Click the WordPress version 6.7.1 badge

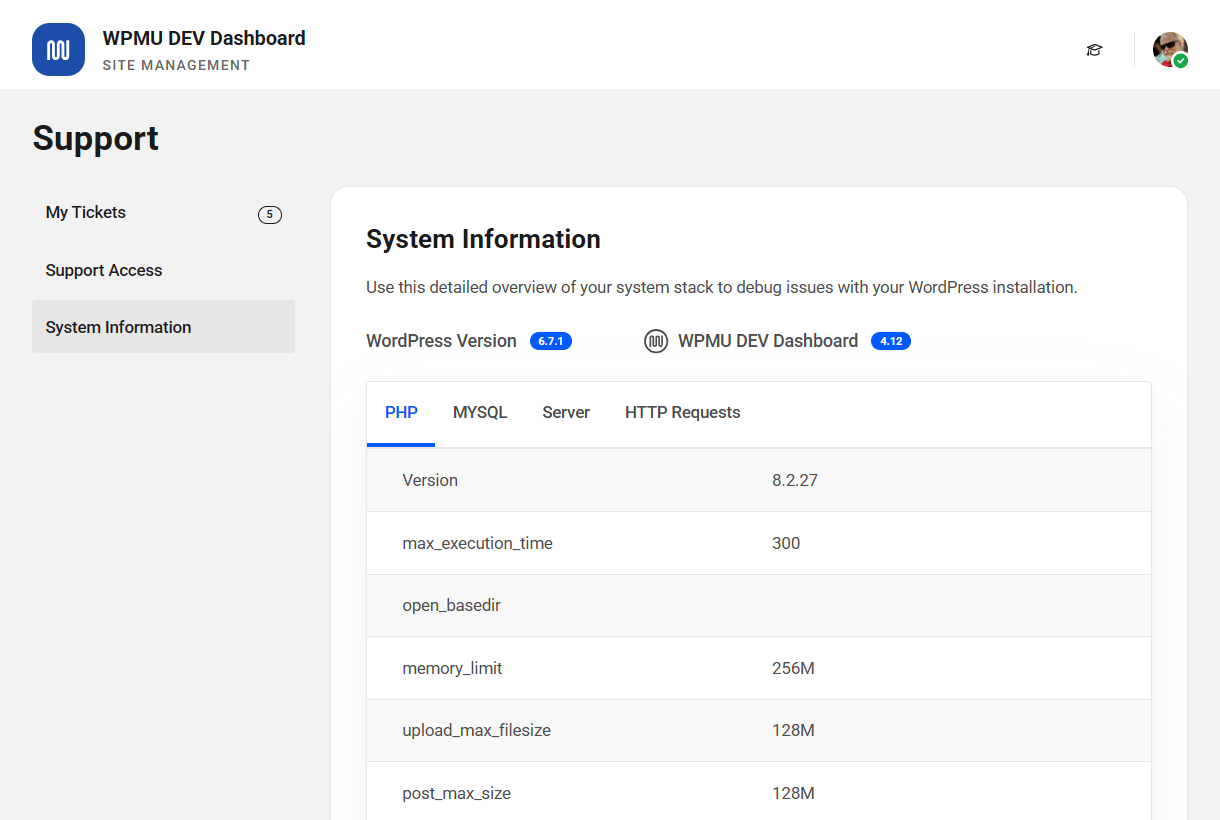coord(551,341)
